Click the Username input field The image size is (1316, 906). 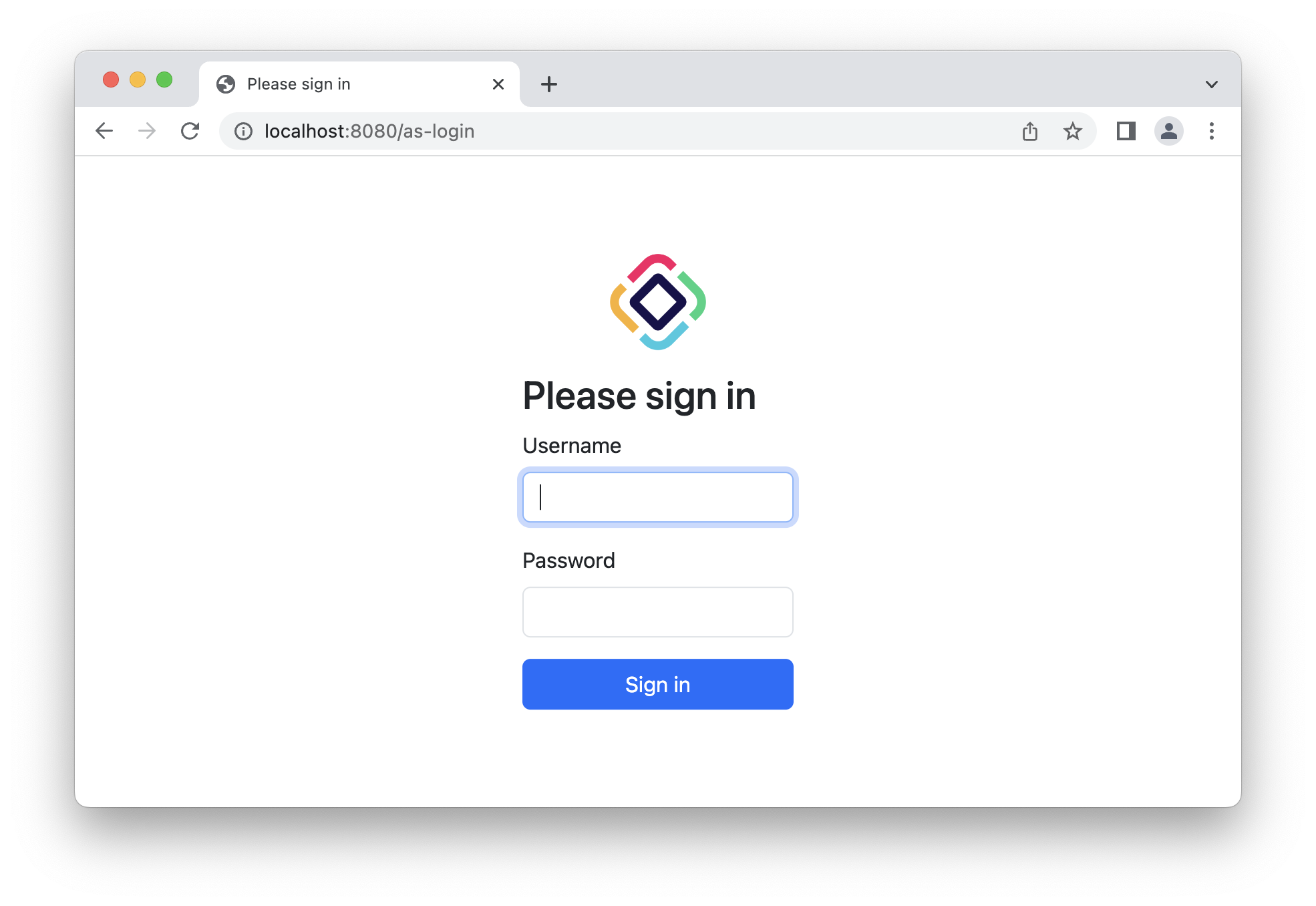(x=657, y=497)
